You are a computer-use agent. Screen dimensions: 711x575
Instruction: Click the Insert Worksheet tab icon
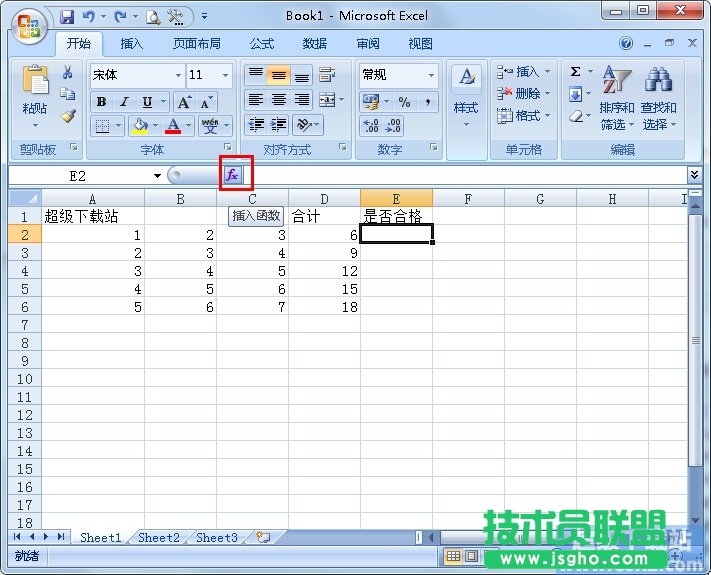pos(263,537)
